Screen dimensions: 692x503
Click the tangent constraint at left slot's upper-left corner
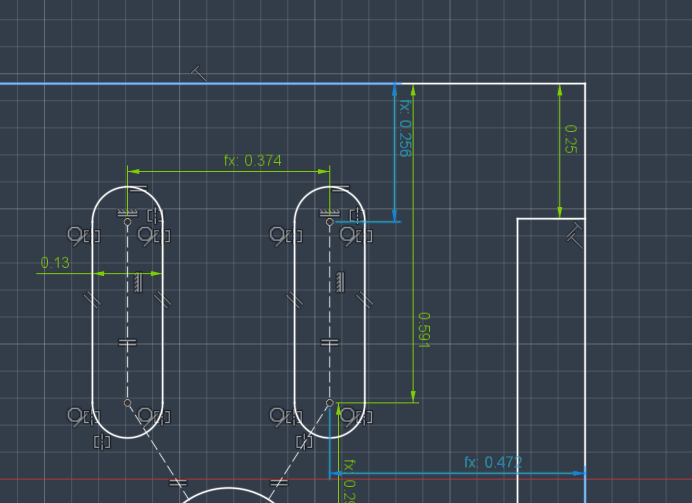76,236
